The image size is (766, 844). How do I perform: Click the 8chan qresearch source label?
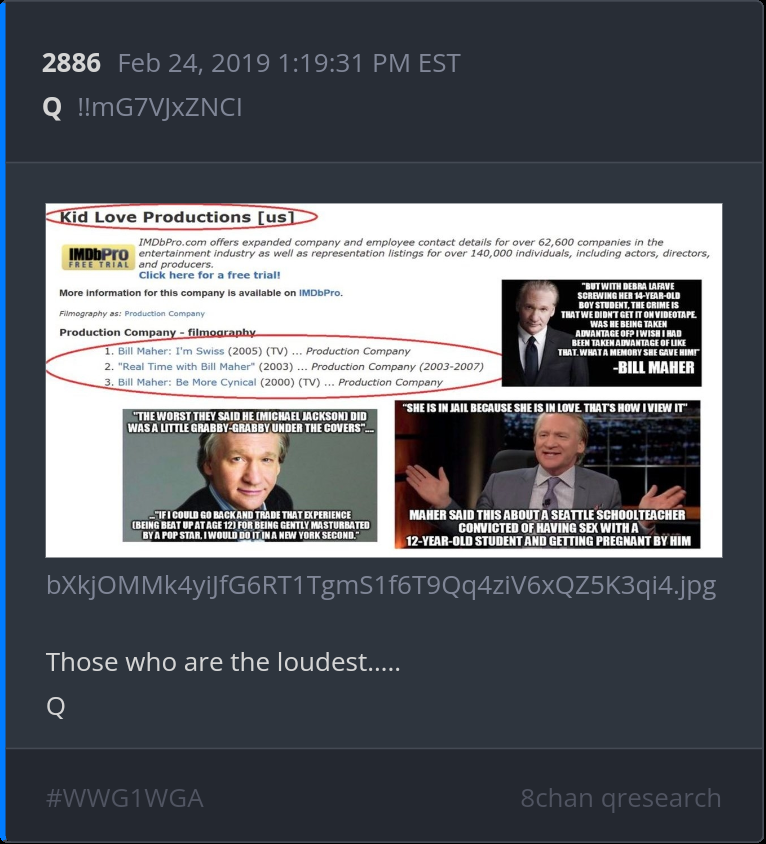tap(621, 798)
